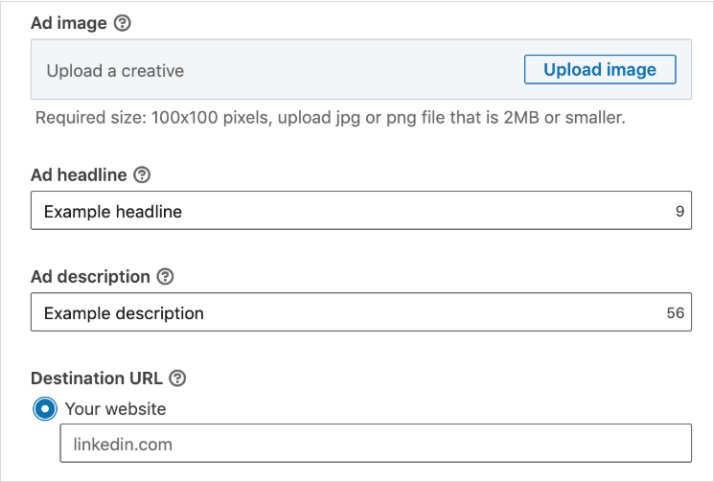This screenshot has width=714, height=482.
Task: Click the Your website option label
Action: pyautogui.click(x=115, y=409)
